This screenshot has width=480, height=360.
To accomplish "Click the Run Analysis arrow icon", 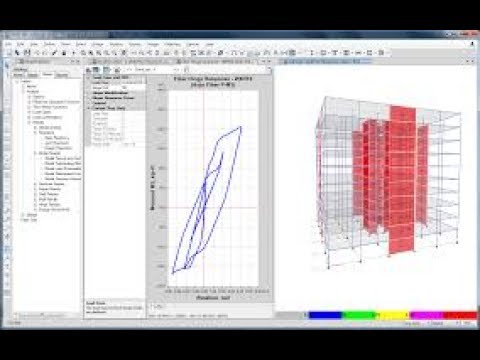I will point(73,53).
